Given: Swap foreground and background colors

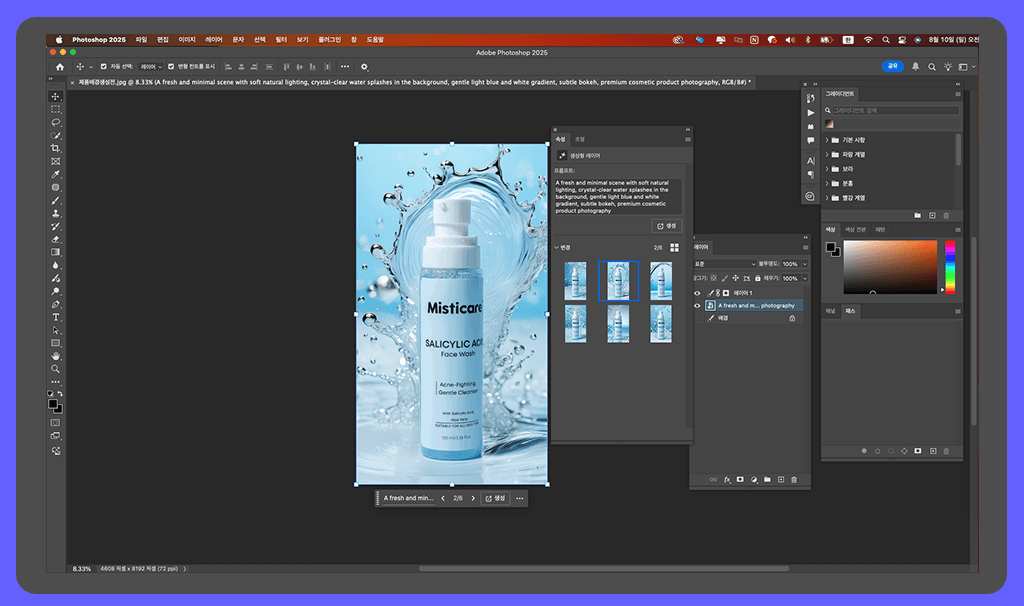Looking at the screenshot, I should [x=60, y=394].
